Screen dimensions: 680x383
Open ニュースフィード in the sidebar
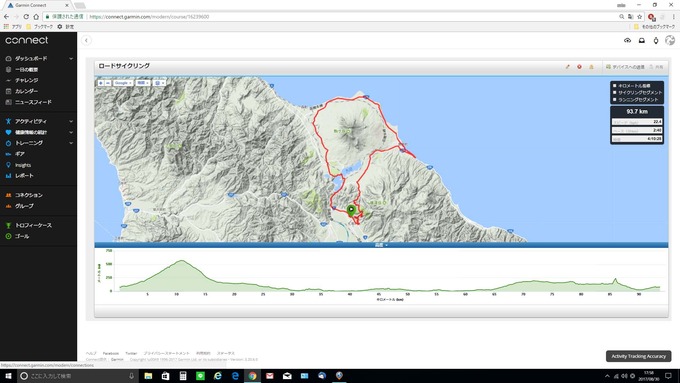33,102
